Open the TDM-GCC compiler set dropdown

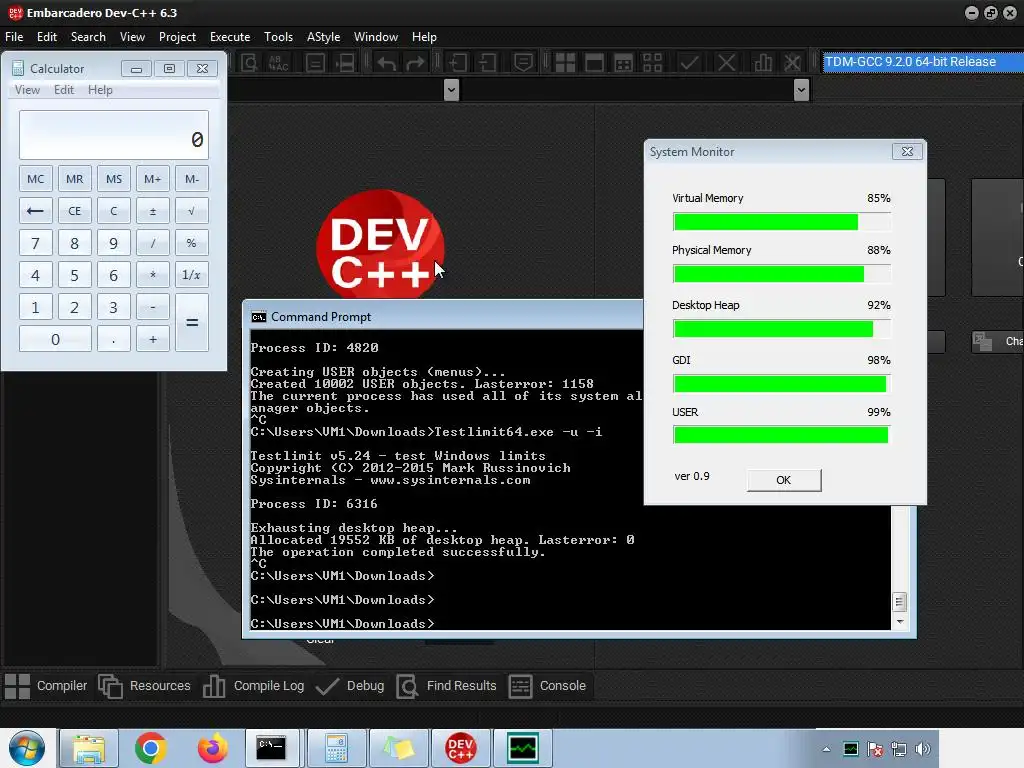coord(923,62)
